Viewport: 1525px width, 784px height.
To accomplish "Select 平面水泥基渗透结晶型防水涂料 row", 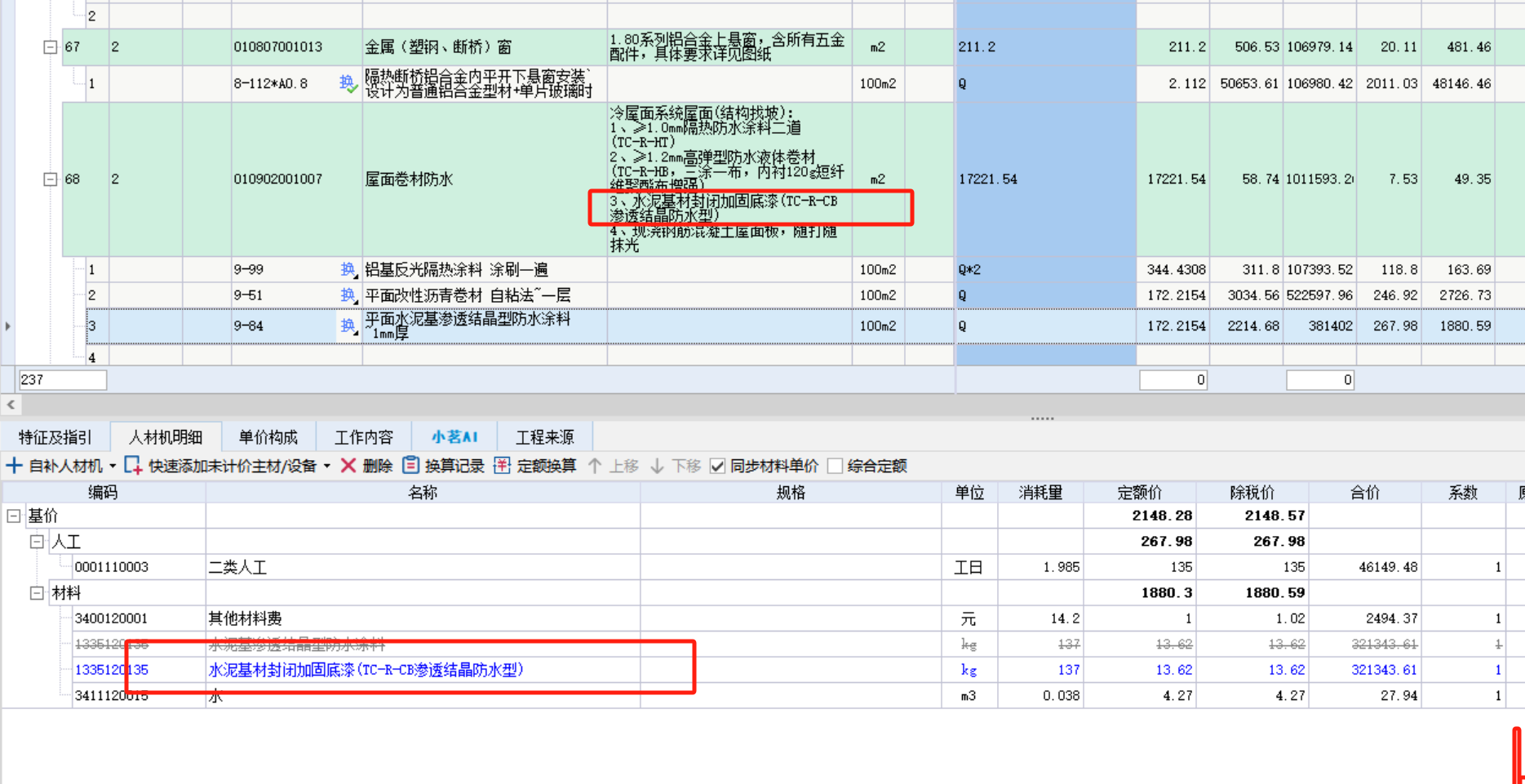I will (468, 326).
